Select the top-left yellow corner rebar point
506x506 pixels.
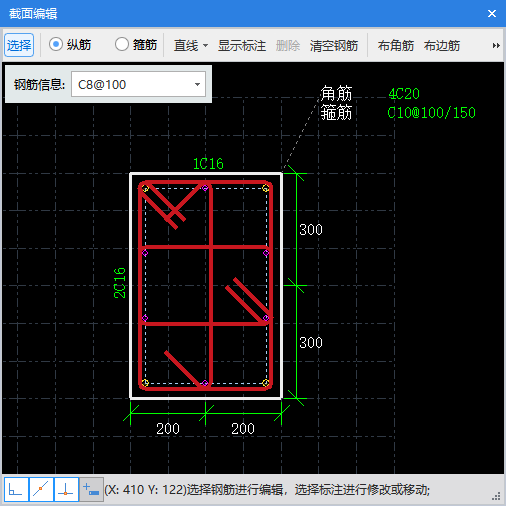click(x=145, y=188)
